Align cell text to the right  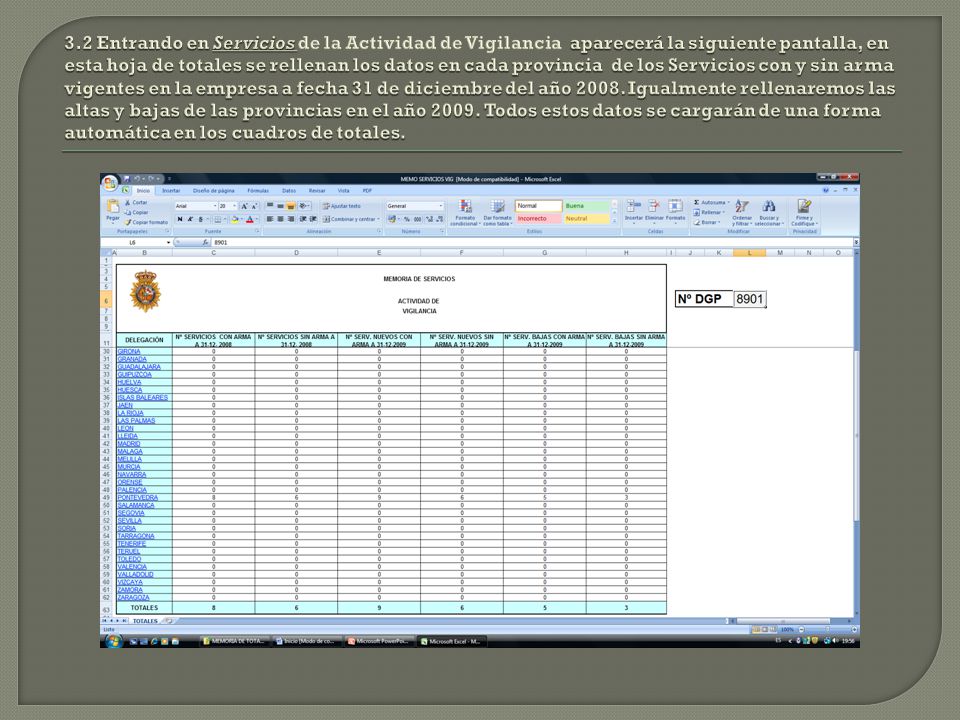tap(290, 219)
